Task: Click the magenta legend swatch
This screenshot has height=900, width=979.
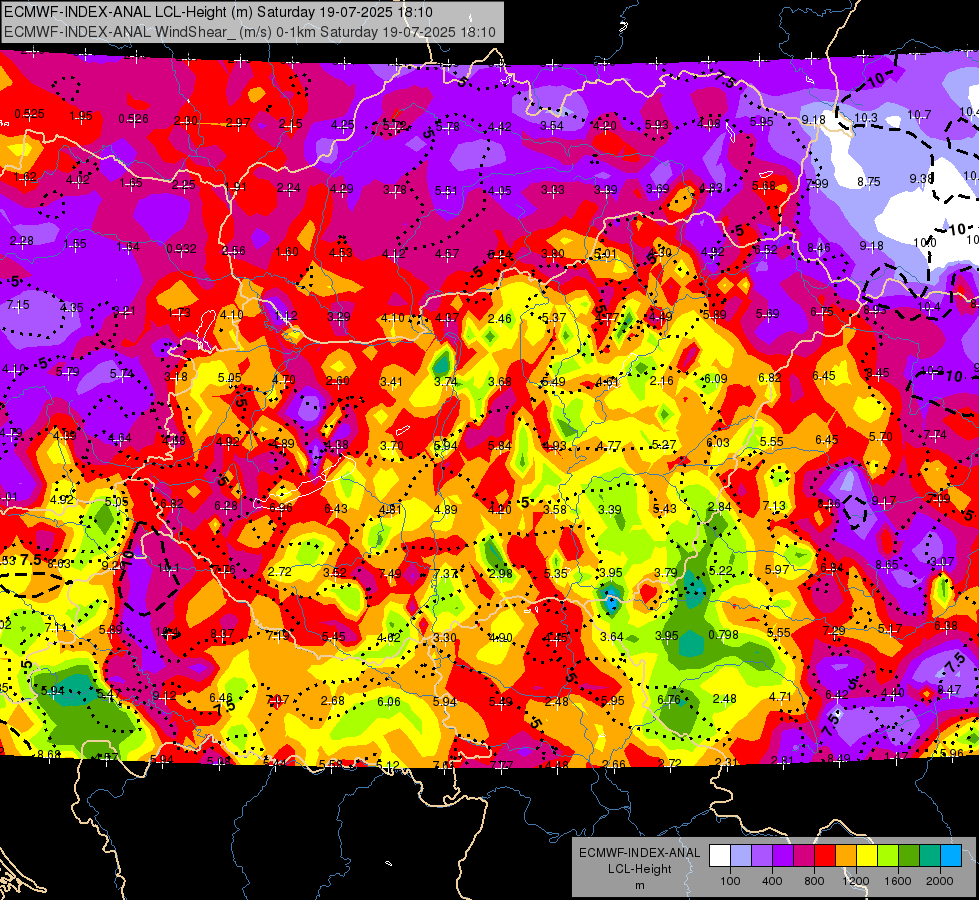Action: (x=804, y=856)
